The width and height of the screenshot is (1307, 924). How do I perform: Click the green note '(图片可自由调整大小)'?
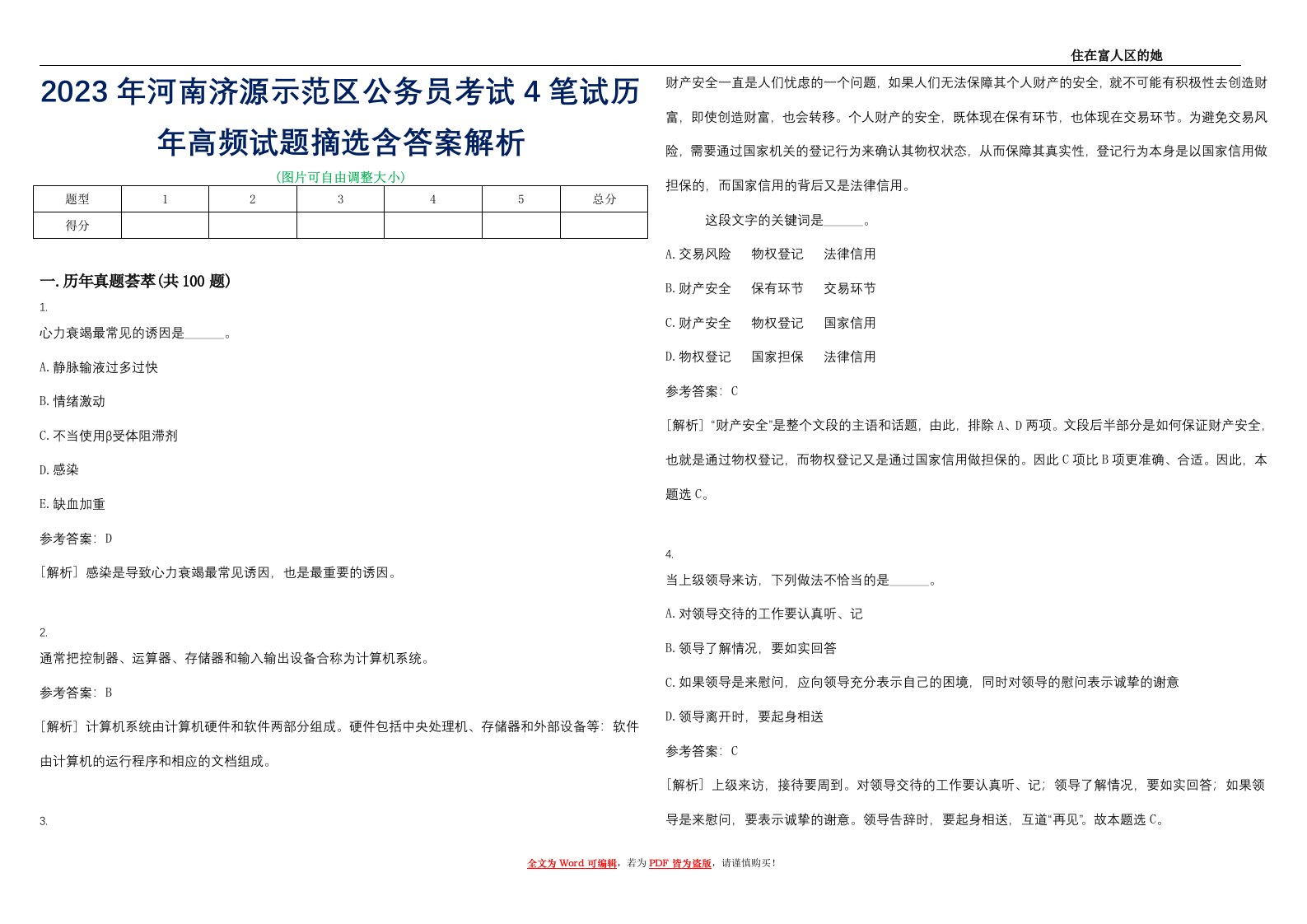(340, 177)
